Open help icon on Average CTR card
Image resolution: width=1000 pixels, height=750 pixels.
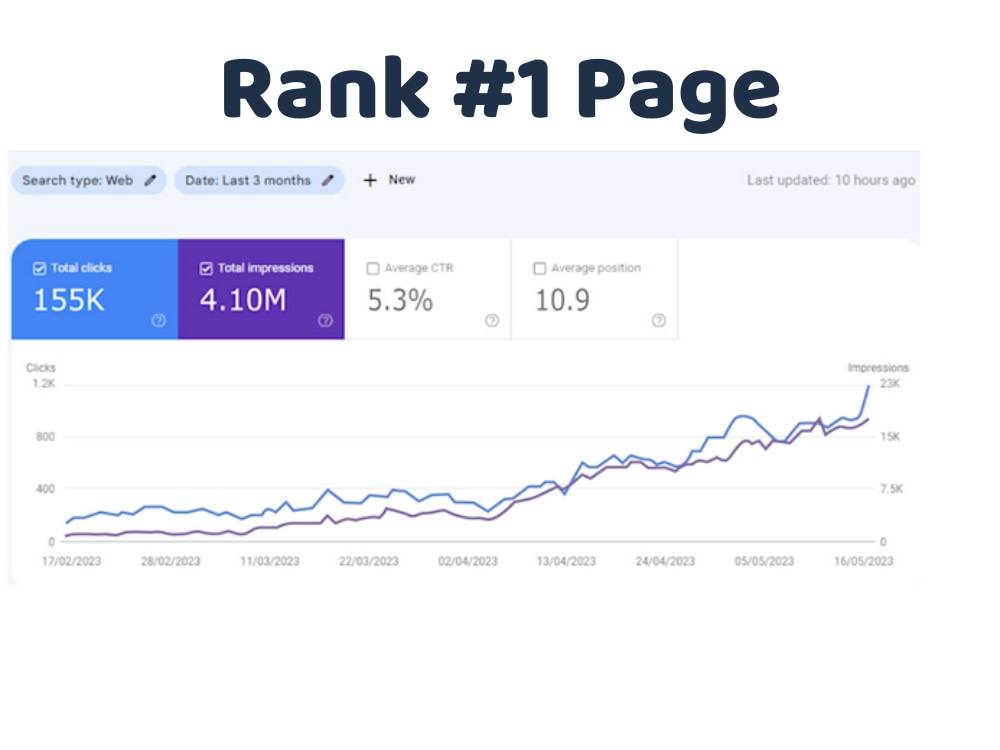[492, 320]
